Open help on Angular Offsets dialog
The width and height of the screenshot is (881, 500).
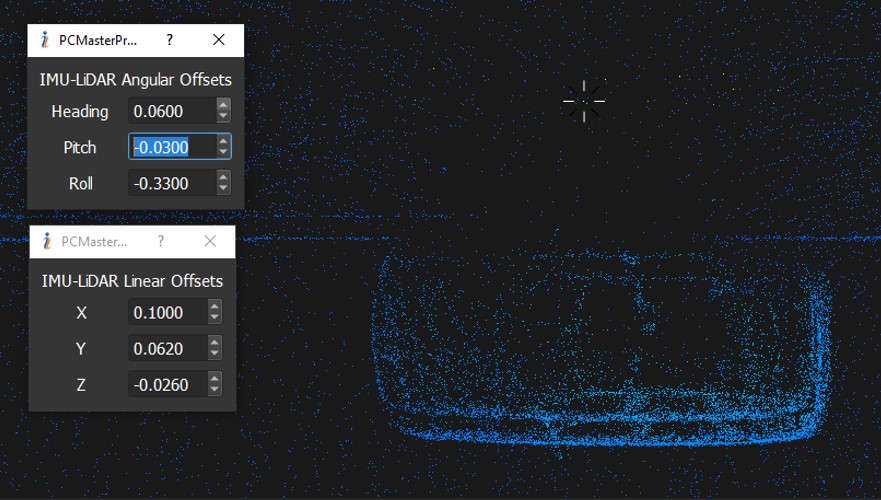(x=170, y=40)
